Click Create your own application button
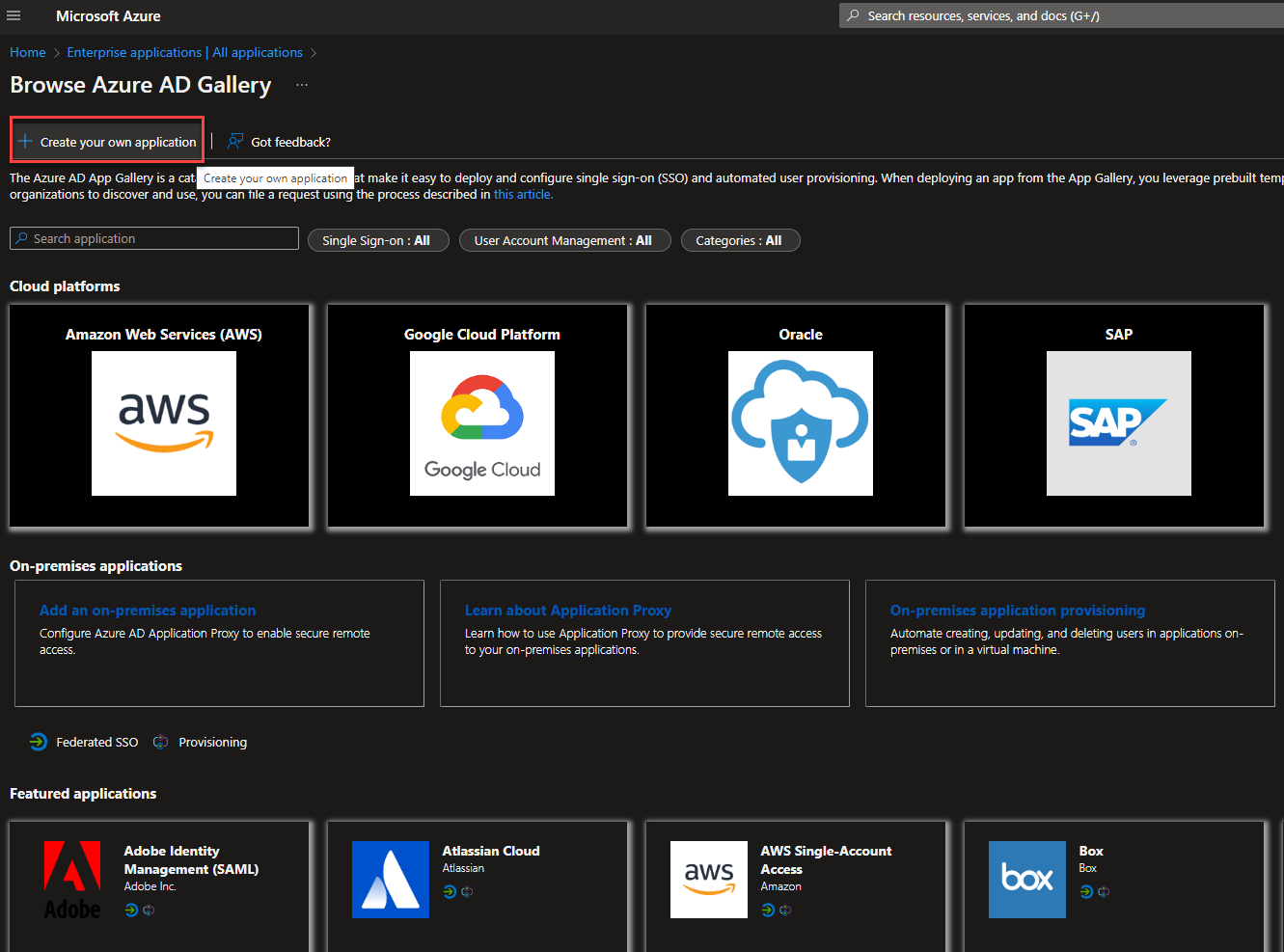This screenshot has width=1284, height=952. click(107, 141)
